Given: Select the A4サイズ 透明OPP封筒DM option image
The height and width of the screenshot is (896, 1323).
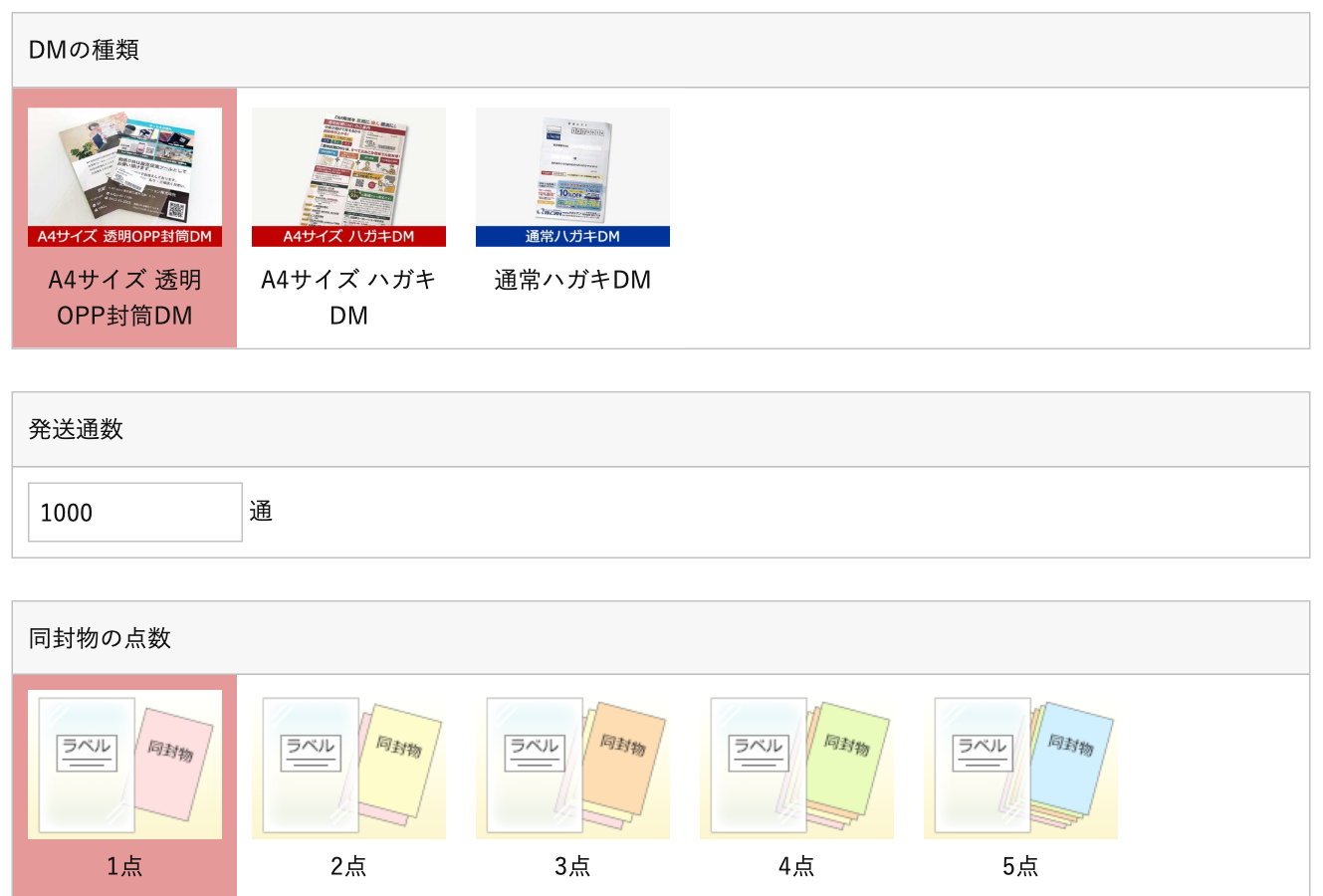Looking at the screenshot, I should click(124, 177).
